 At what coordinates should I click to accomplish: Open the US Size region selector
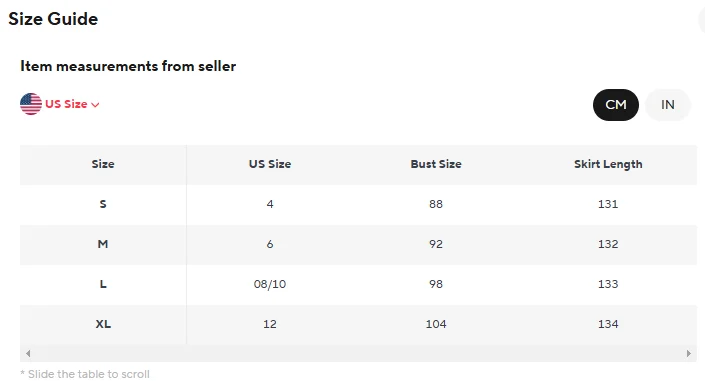pyautogui.click(x=60, y=104)
